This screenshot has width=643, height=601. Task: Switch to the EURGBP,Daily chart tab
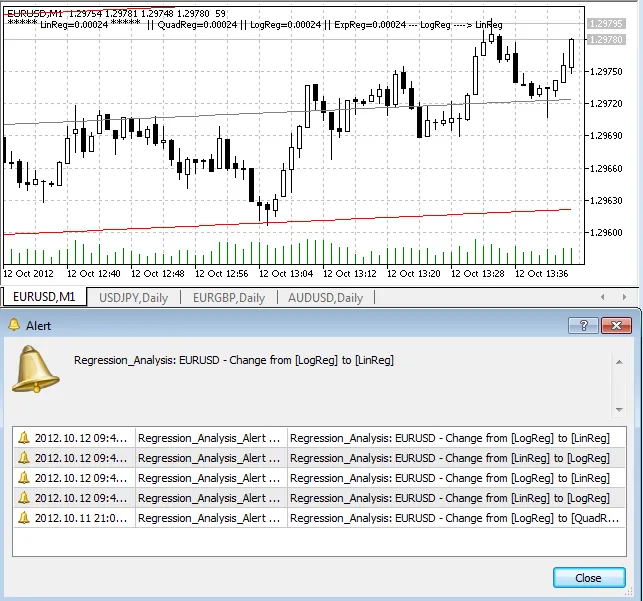click(x=229, y=297)
